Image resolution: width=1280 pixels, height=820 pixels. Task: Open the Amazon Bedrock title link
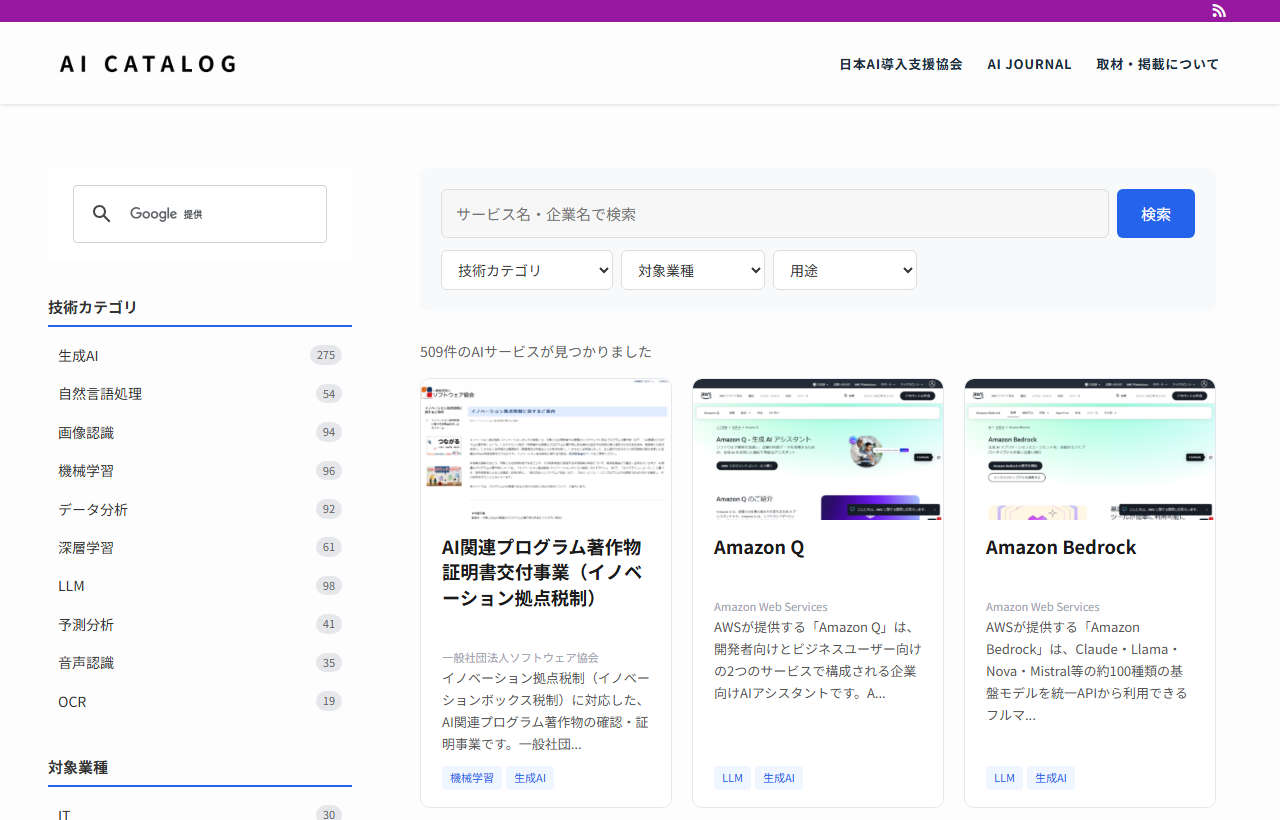point(1061,547)
